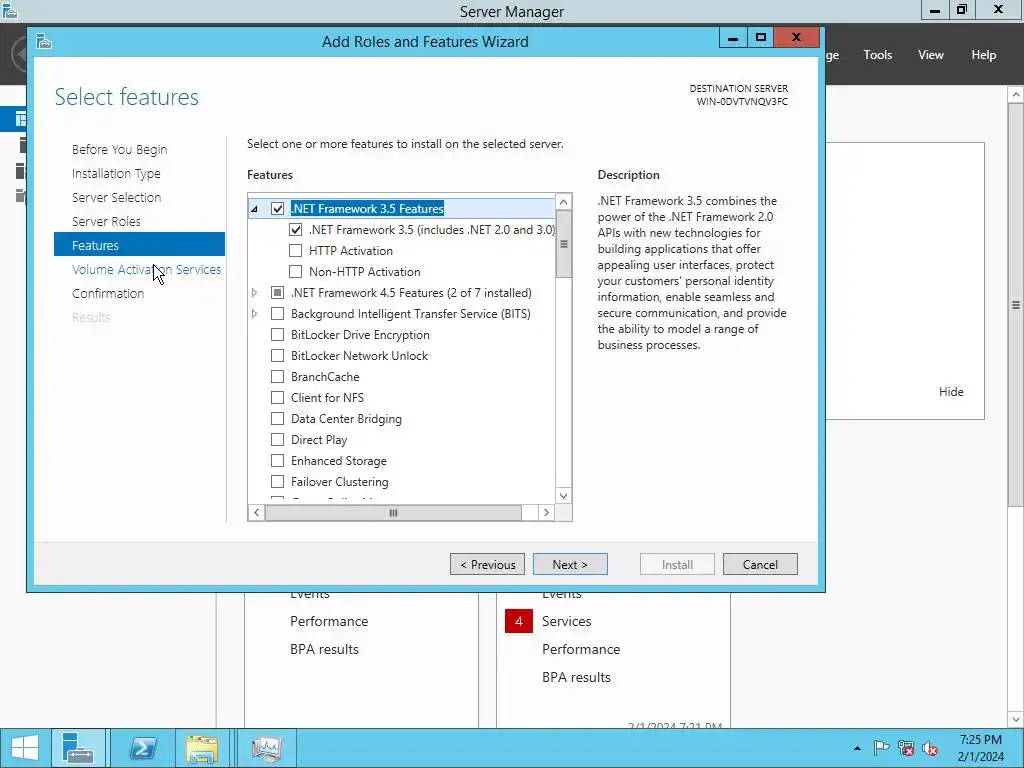
Task: Click the Action Center flag icon
Action: tap(881, 748)
